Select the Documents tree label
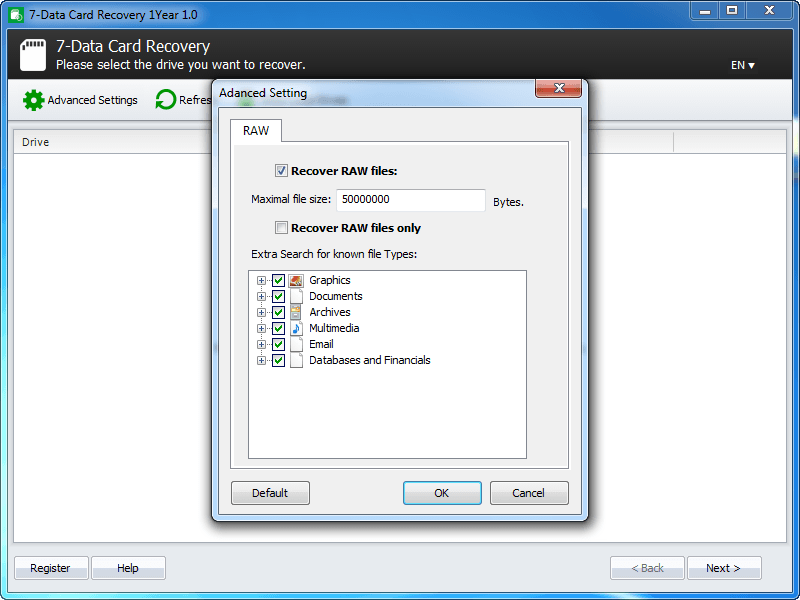This screenshot has height=600, width=800. 336,296
